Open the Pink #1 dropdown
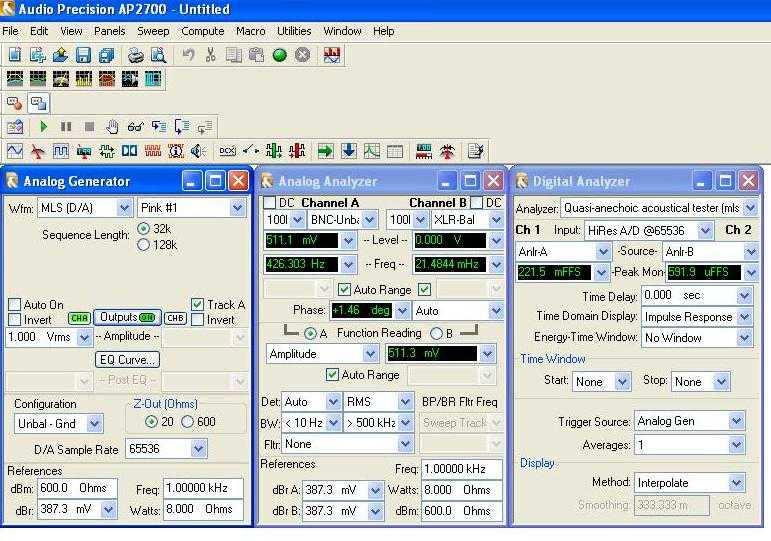 coord(237,208)
